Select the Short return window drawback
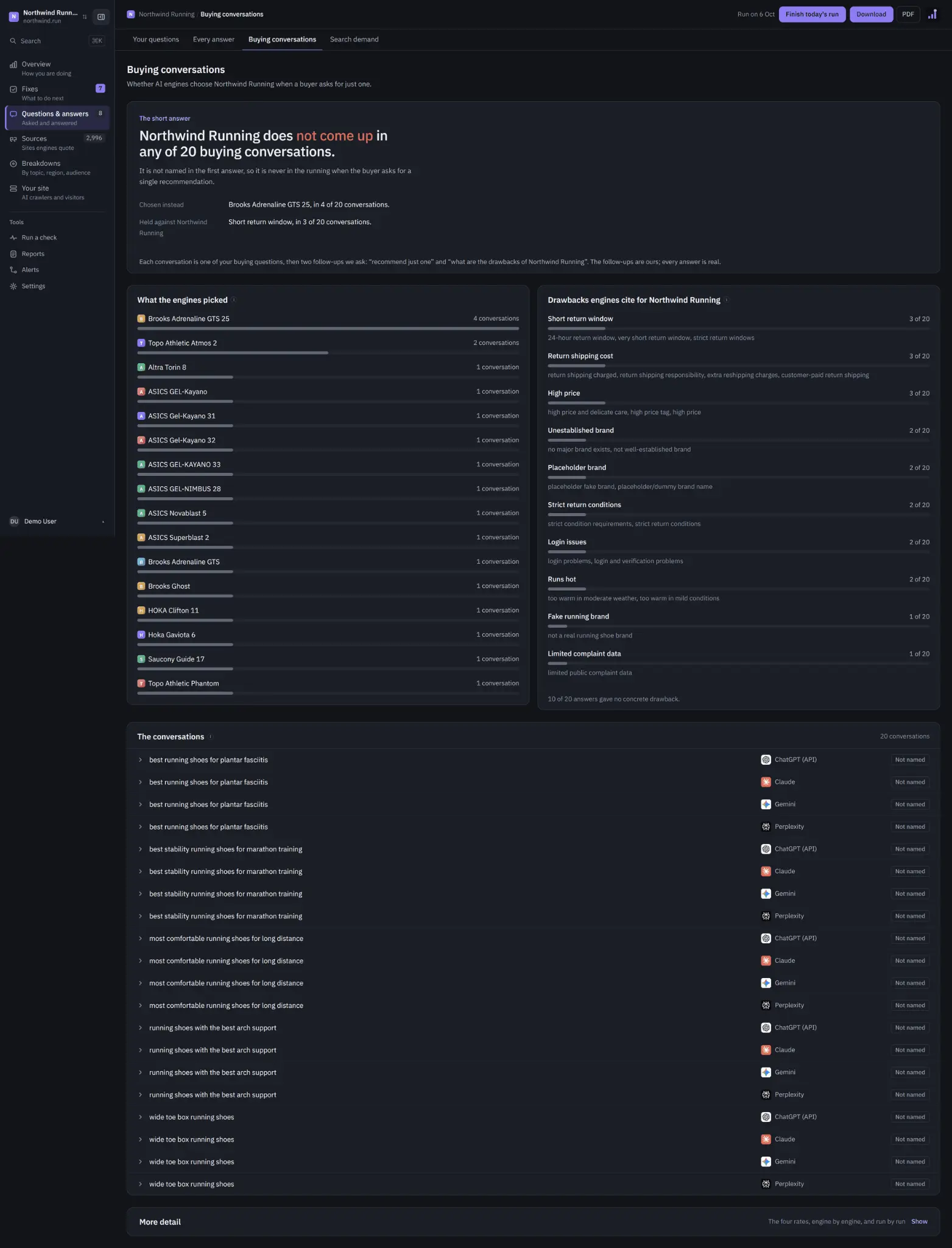This screenshot has width=952, height=1248. [x=739, y=328]
